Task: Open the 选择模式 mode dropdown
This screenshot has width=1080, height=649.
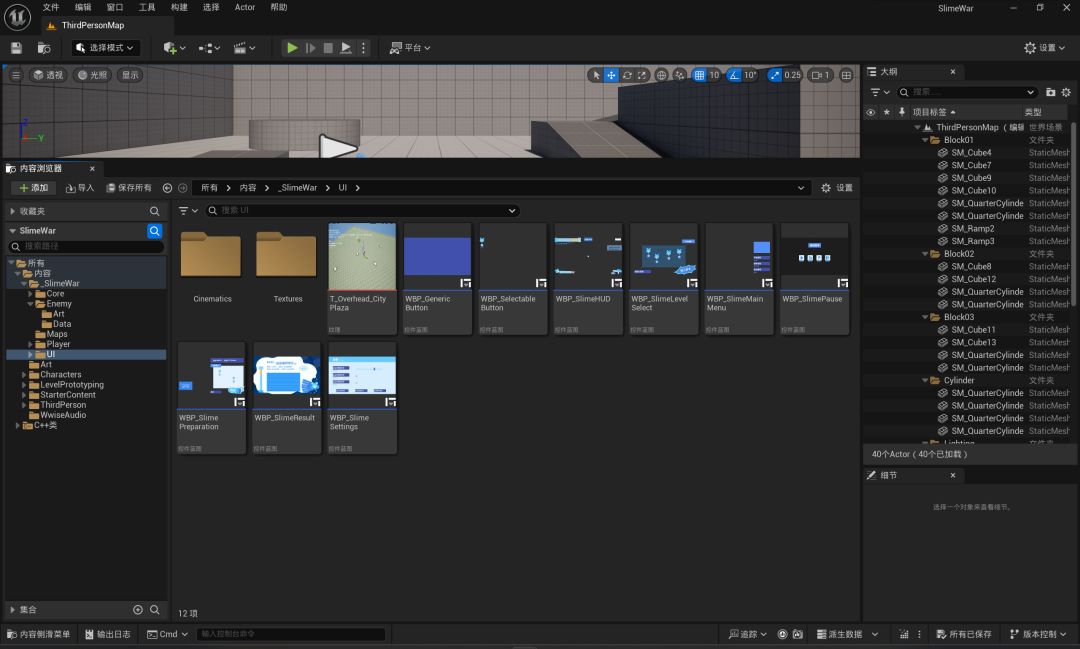Action: pyautogui.click(x=105, y=48)
